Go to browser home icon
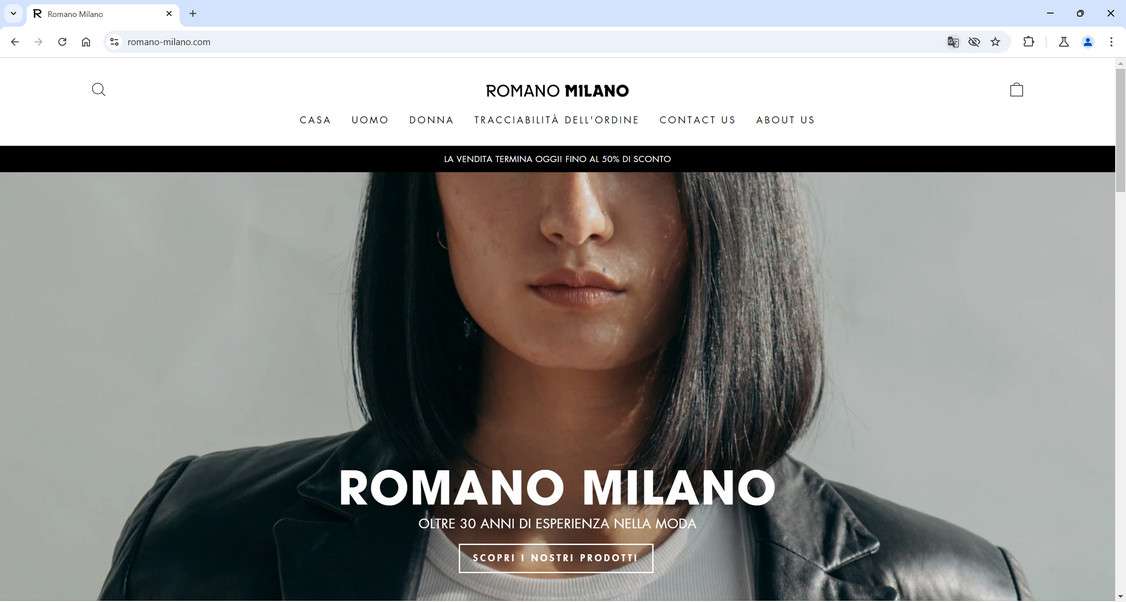 click(86, 42)
